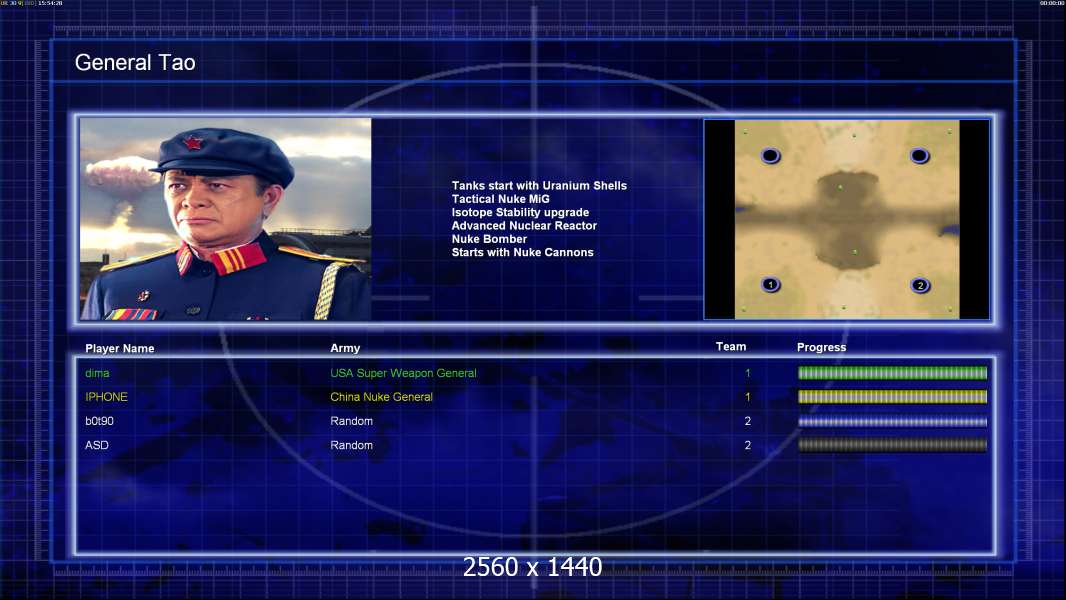Click the 'Random' army for ASD
The image size is (1066, 600).
pos(351,445)
